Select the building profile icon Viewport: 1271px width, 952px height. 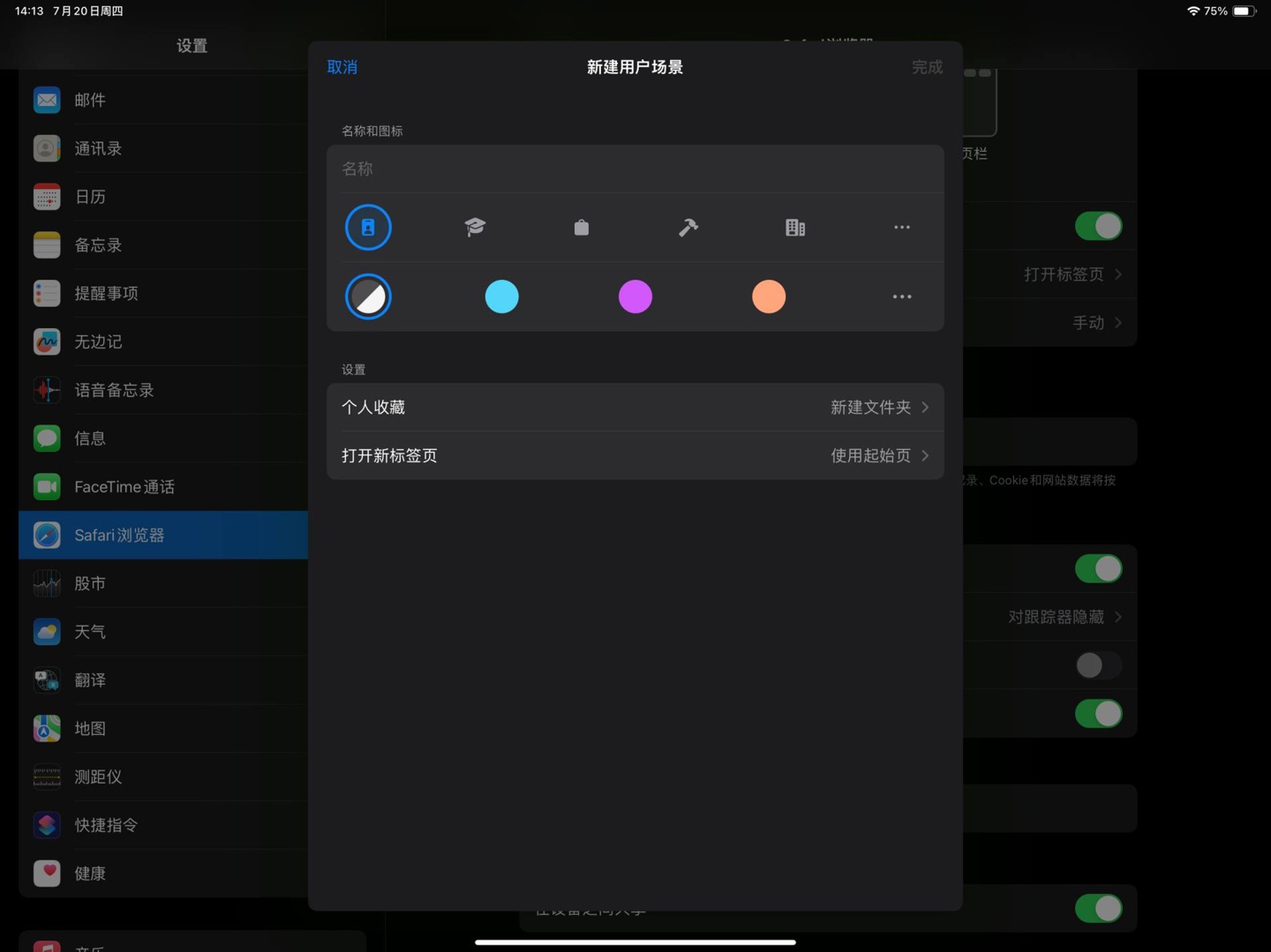pyautogui.click(x=795, y=227)
